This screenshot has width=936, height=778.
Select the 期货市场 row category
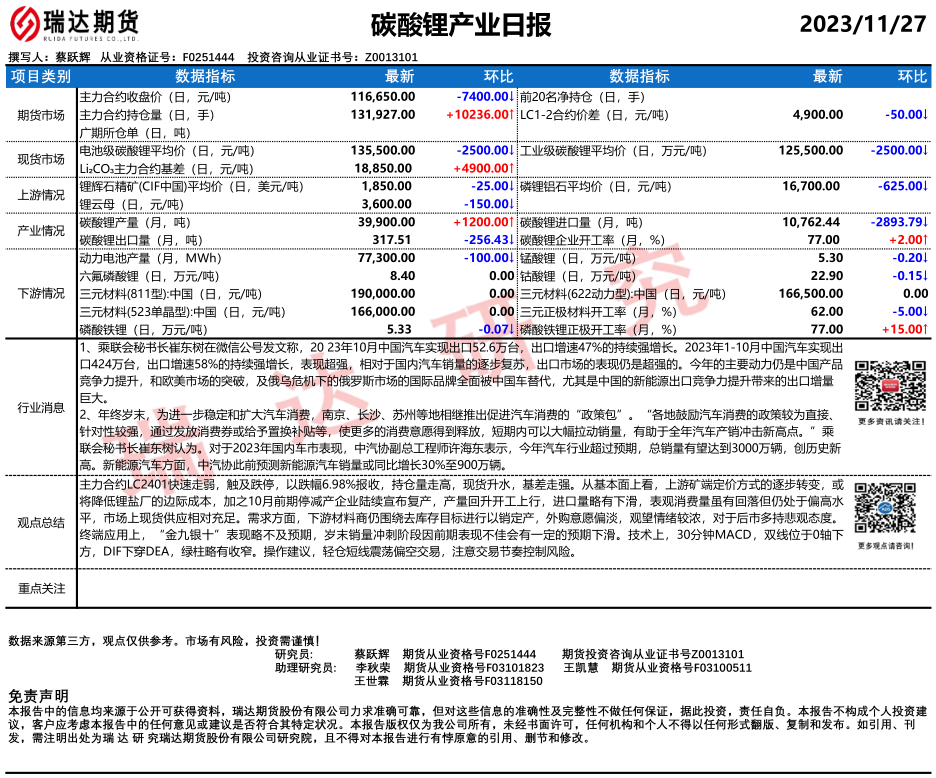click(41, 115)
